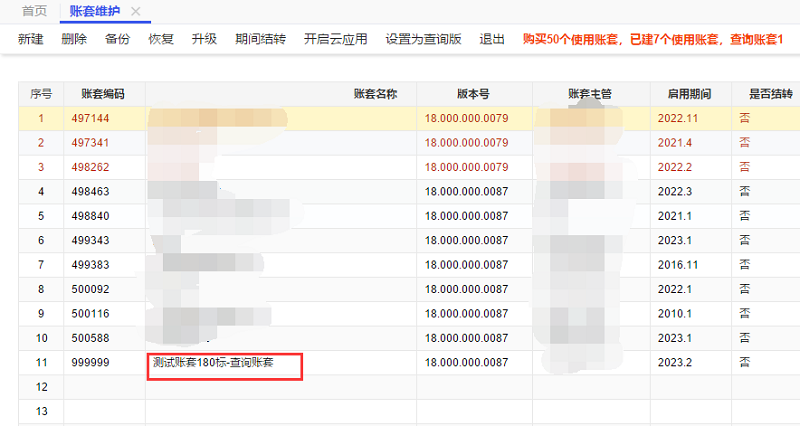Click 新建 in the toolbar
Image resolution: width=800 pixels, height=426 pixels.
click(31, 39)
